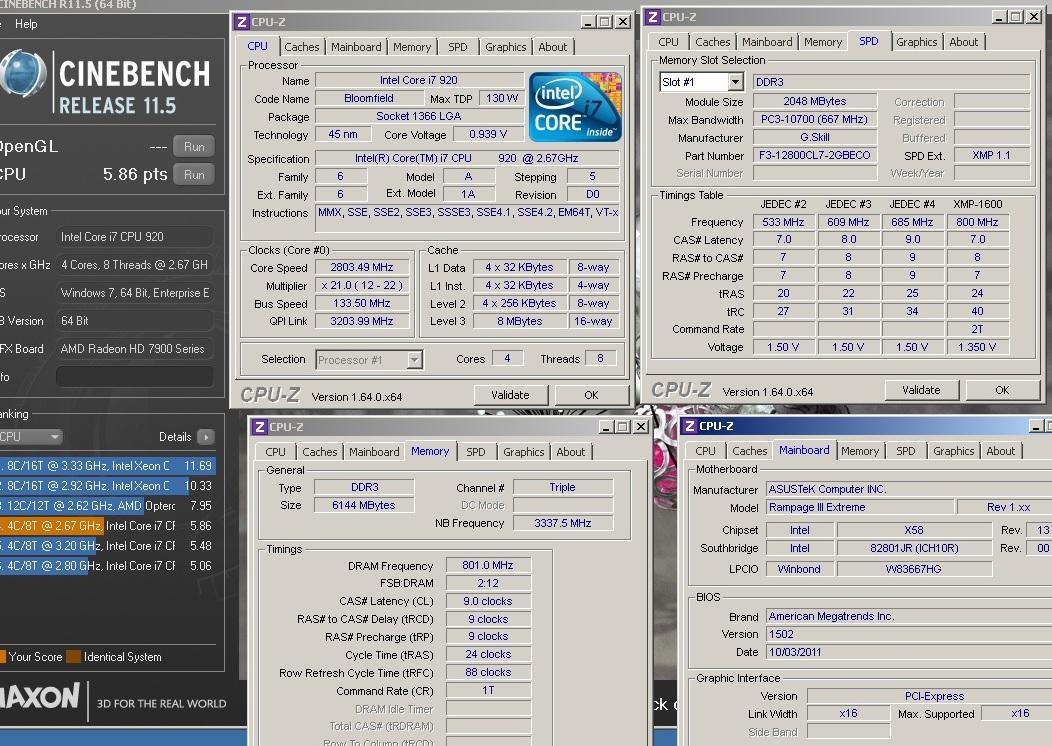Select the 8C/16T @ 3.33 GHz ranking row
Viewport: 1052px width, 746px height.
pos(107,466)
